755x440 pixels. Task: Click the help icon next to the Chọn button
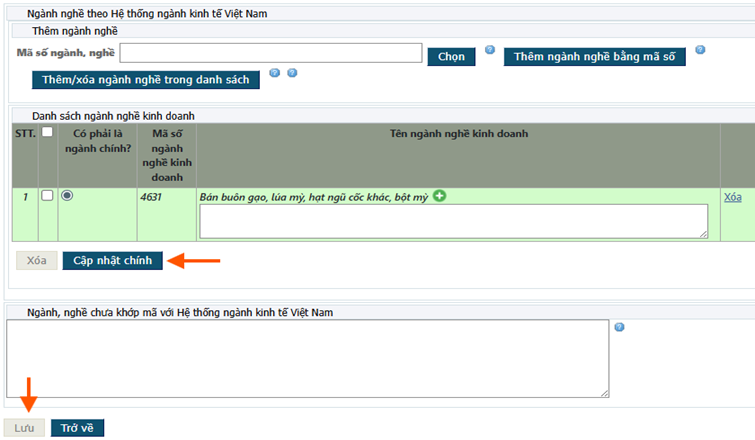click(x=490, y=49)
